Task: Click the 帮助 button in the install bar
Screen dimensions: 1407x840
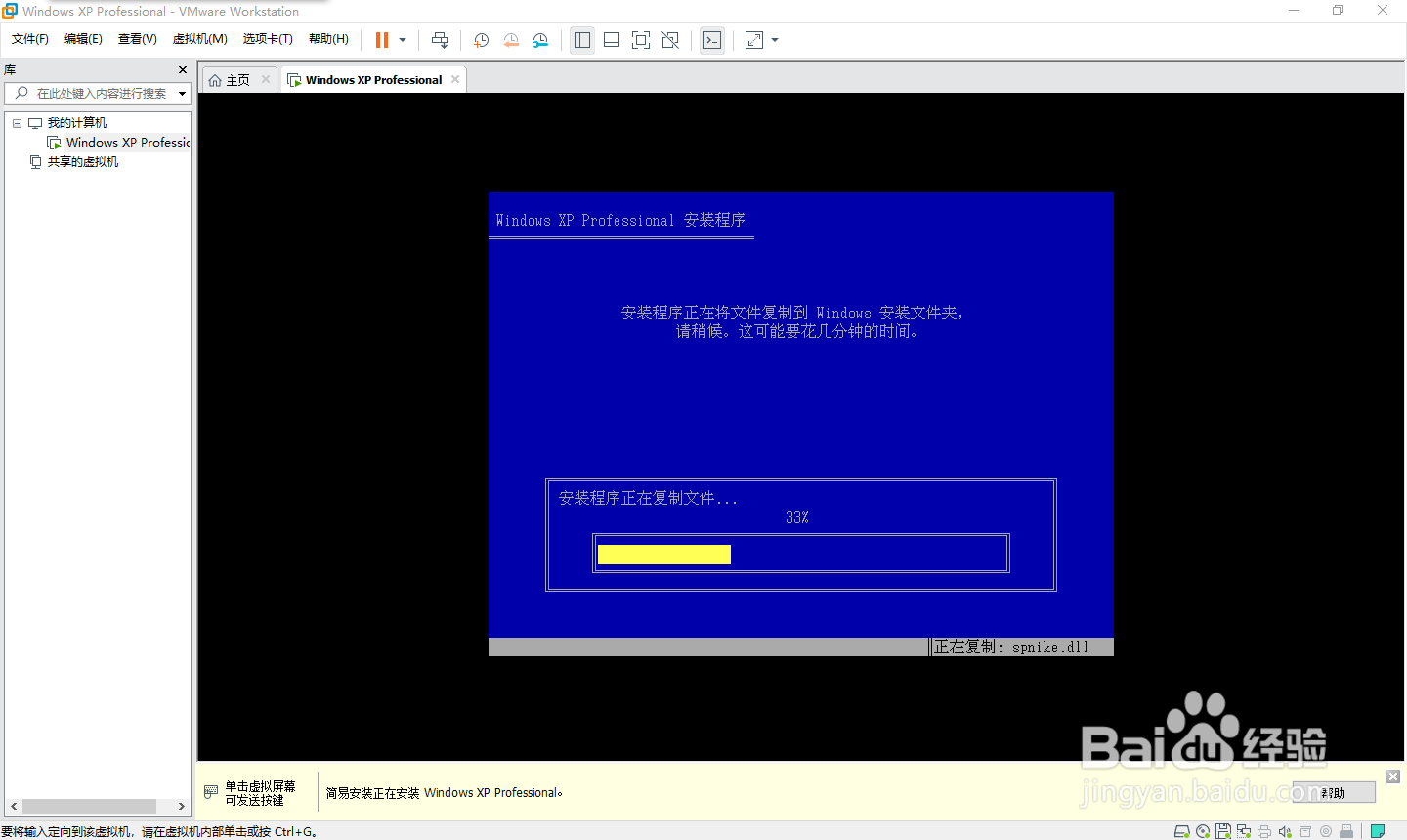Action: pyautogui.click(x=1334, y=793)
